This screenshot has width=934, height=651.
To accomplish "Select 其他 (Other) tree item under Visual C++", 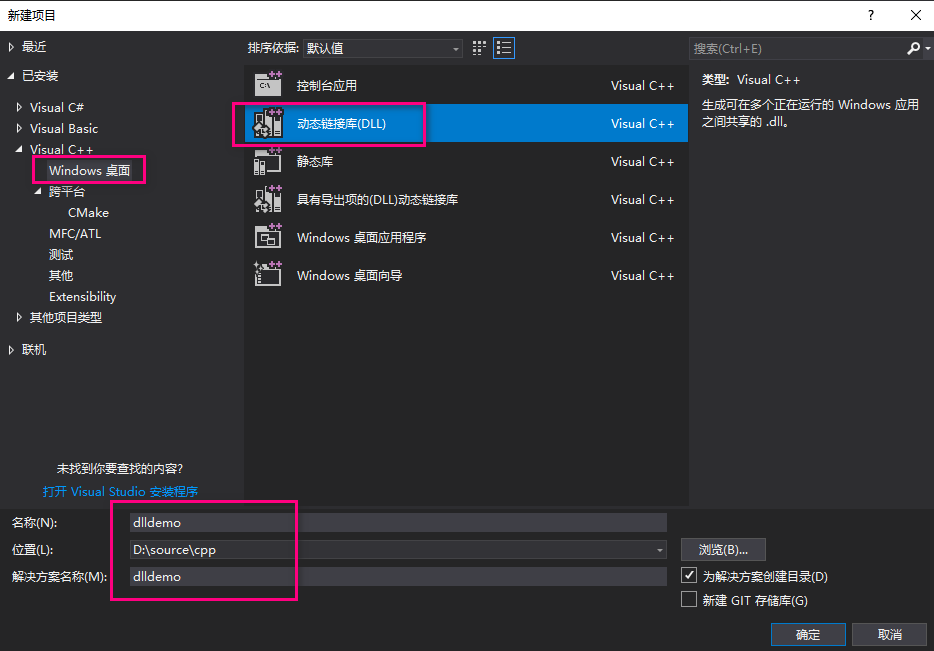I will click(x=61, y=275).
